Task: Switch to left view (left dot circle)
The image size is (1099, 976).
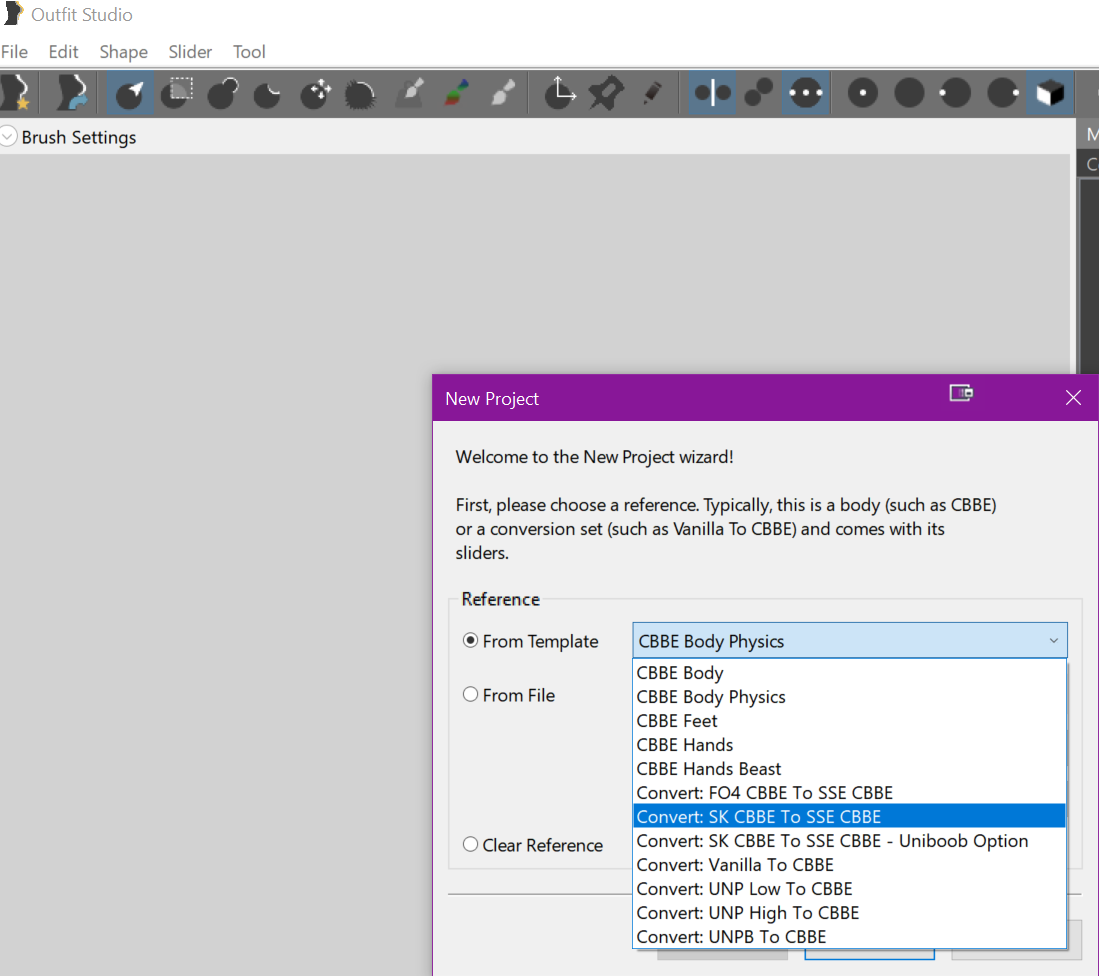Action: click(x=955, y=92)
